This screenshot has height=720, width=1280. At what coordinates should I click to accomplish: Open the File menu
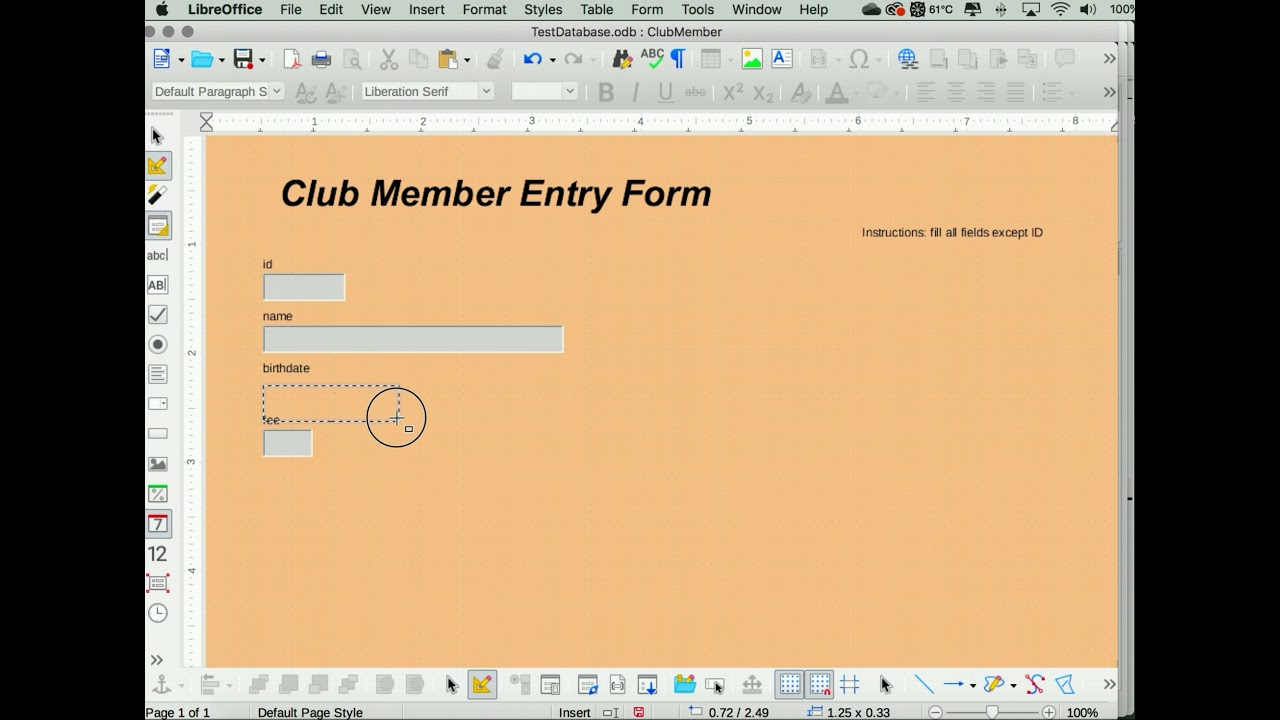(x=291, y=9)
